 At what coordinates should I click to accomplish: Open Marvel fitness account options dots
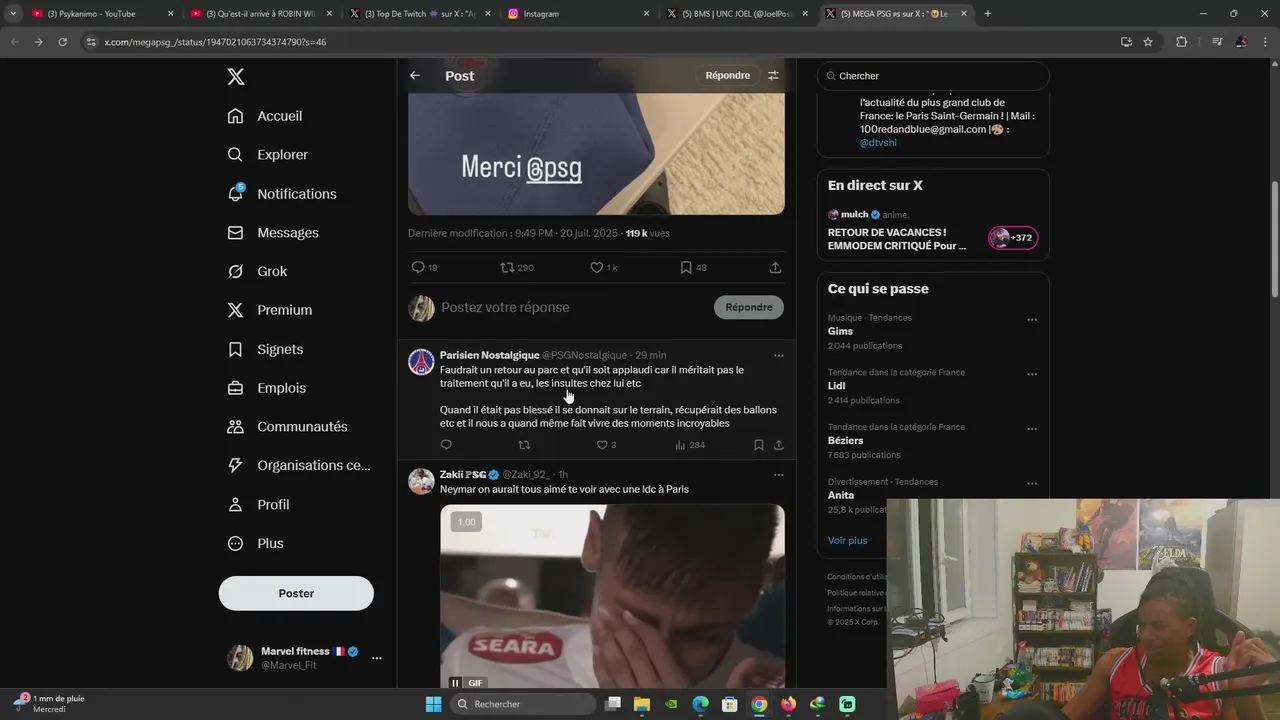pos(377,658)
